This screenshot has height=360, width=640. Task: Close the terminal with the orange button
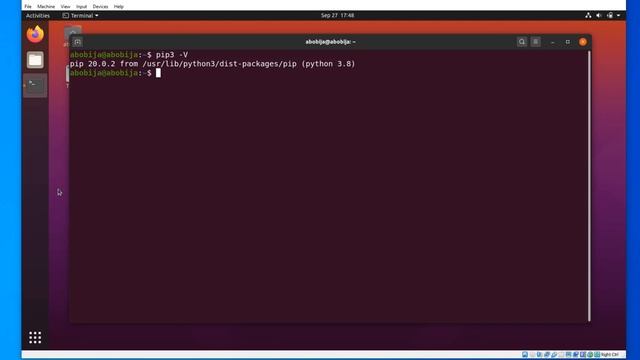pyautogui.click(x=583, y=42)
